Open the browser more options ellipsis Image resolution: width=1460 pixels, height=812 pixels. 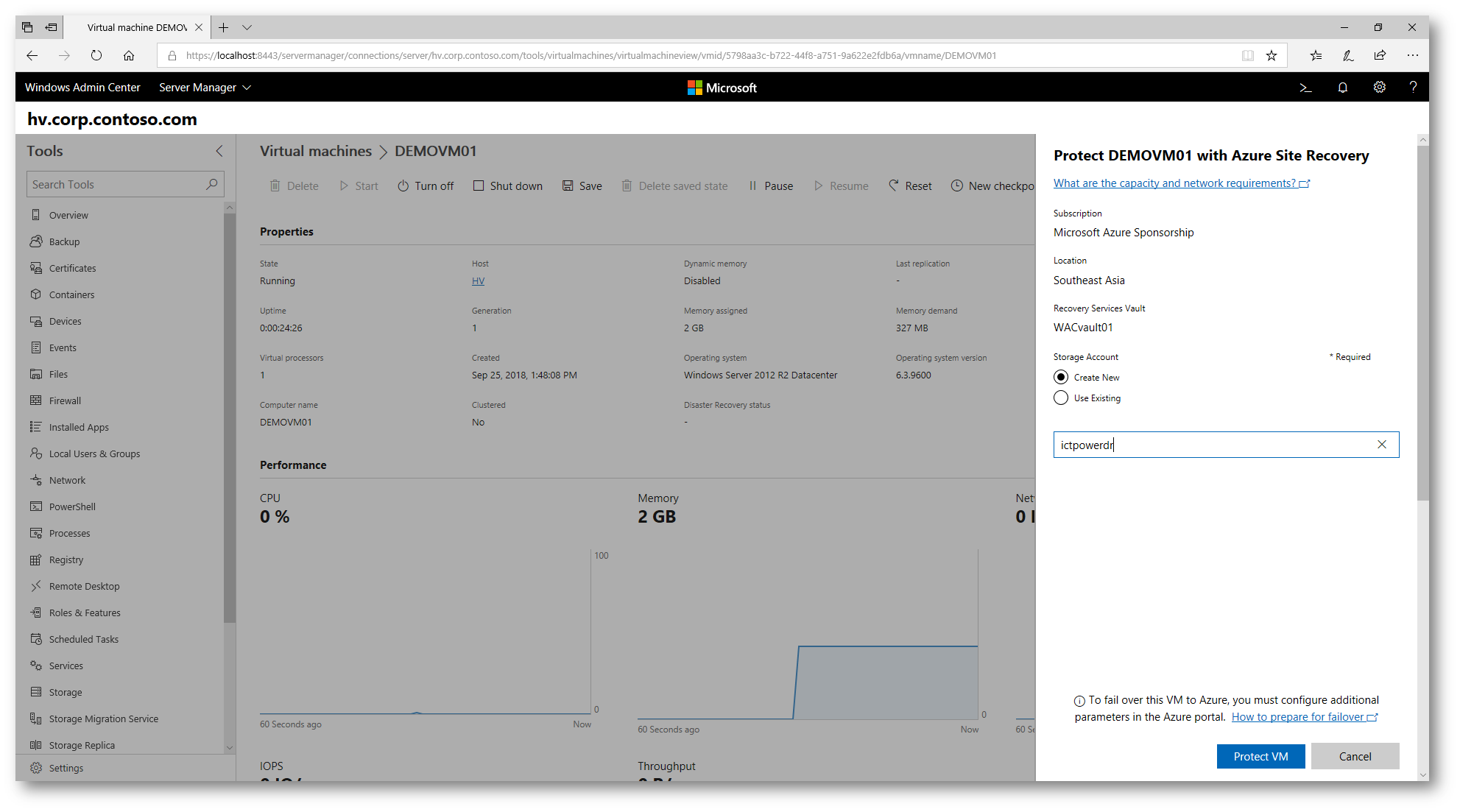pos(1412,55)
